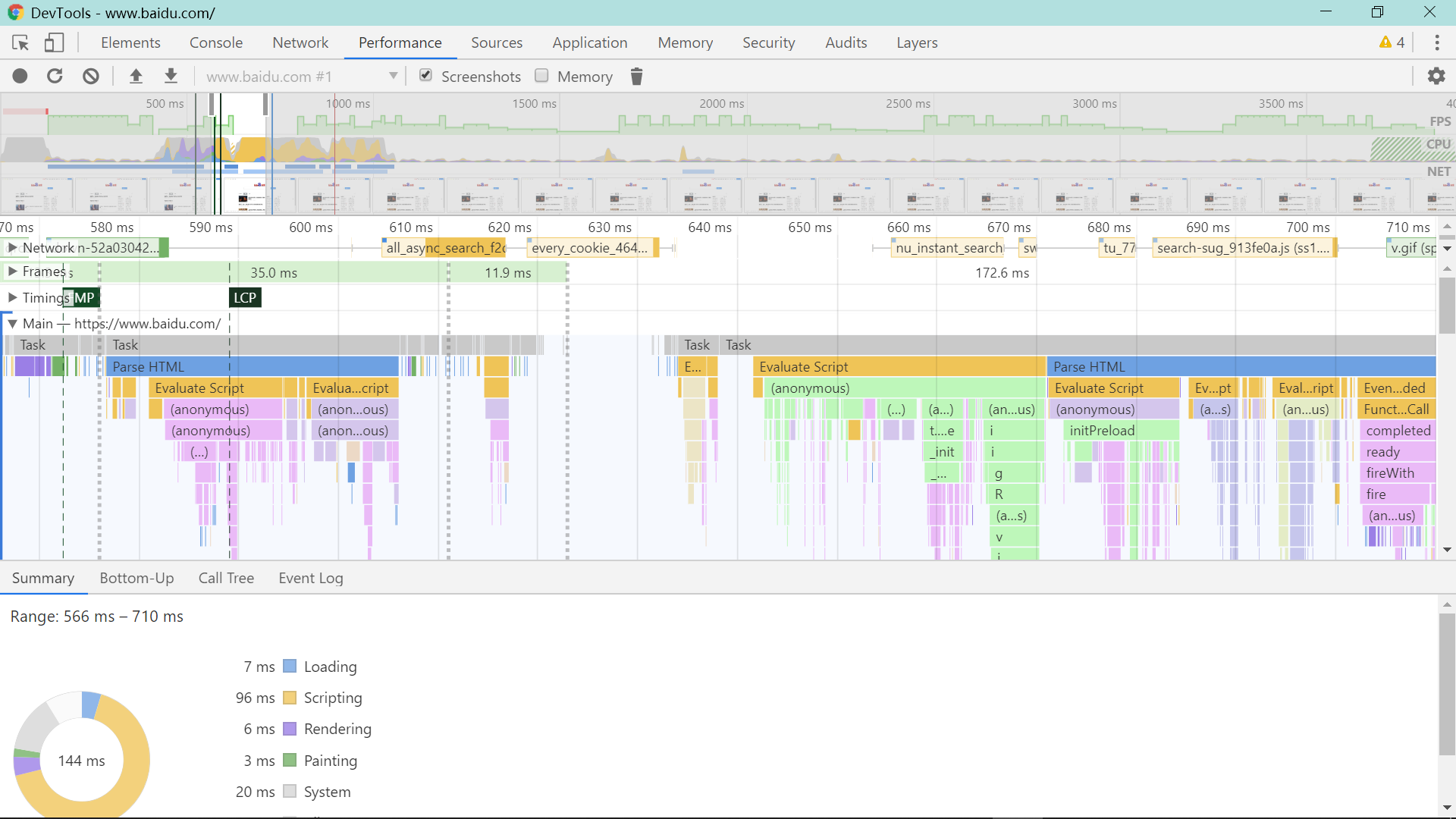
Task: Click the collect garbage trash icon
Action: (637, 77)
